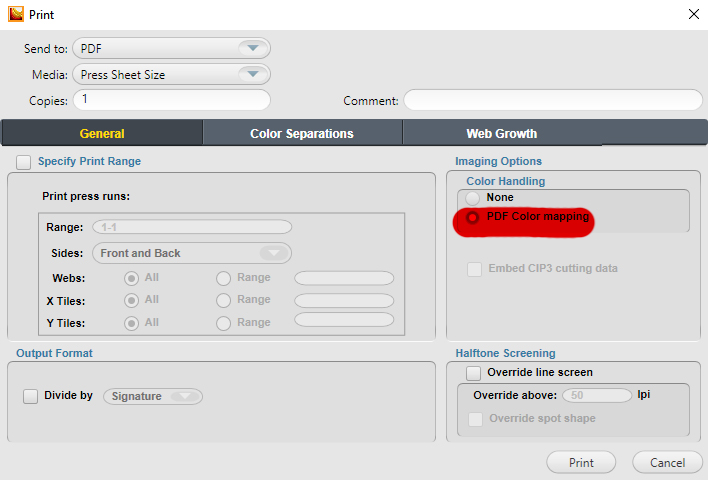Open the Send to PDF dropdown

172,48
